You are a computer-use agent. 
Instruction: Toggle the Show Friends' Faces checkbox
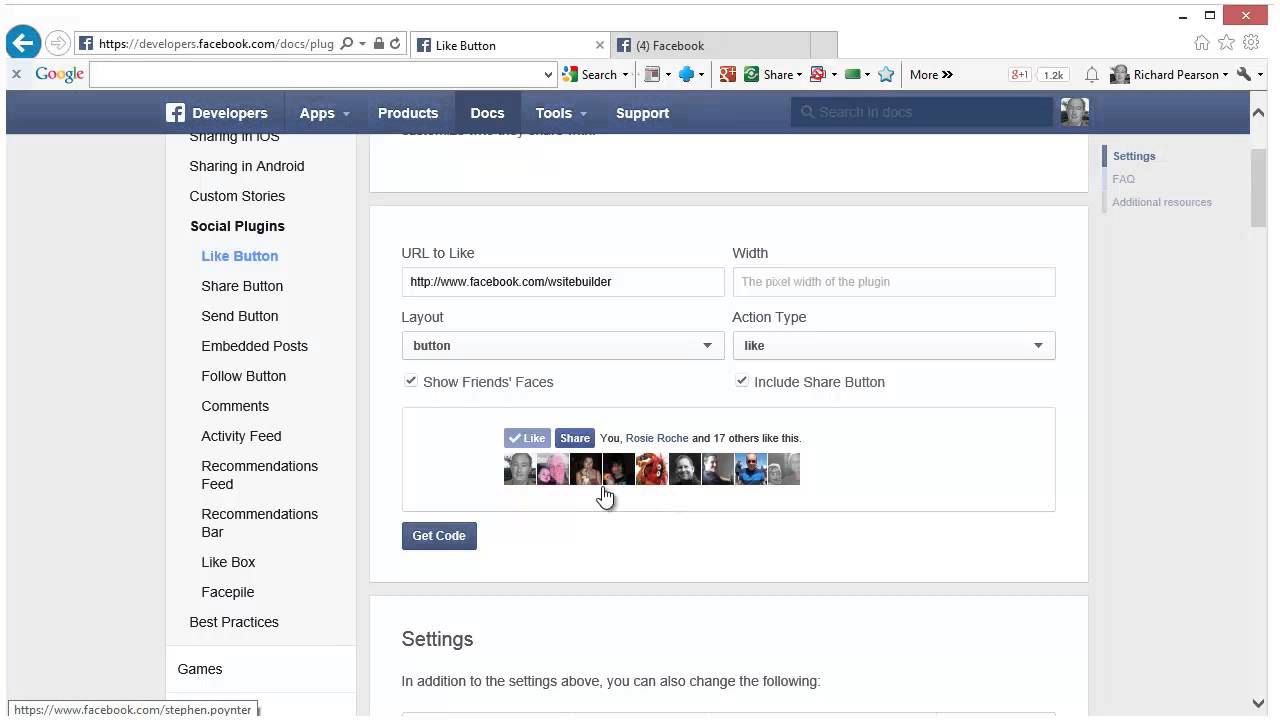click(410, 381)
